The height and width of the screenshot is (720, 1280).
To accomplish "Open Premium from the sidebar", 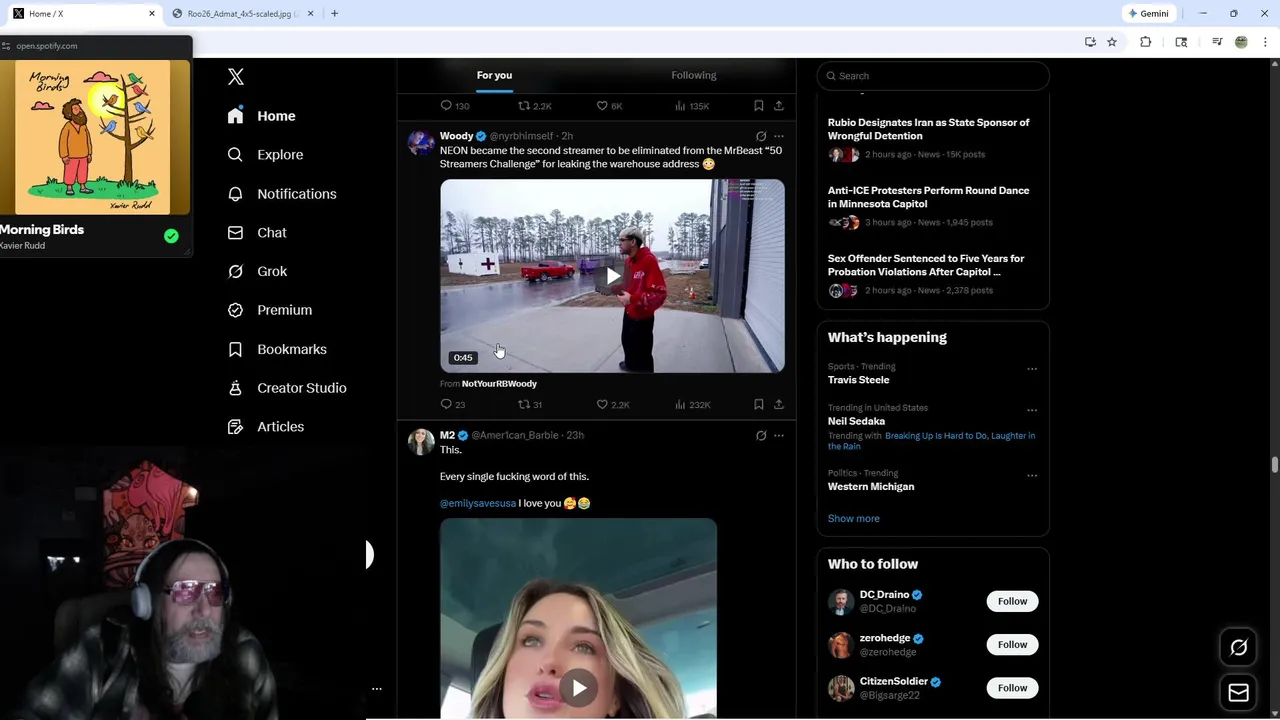I will 270,310.
